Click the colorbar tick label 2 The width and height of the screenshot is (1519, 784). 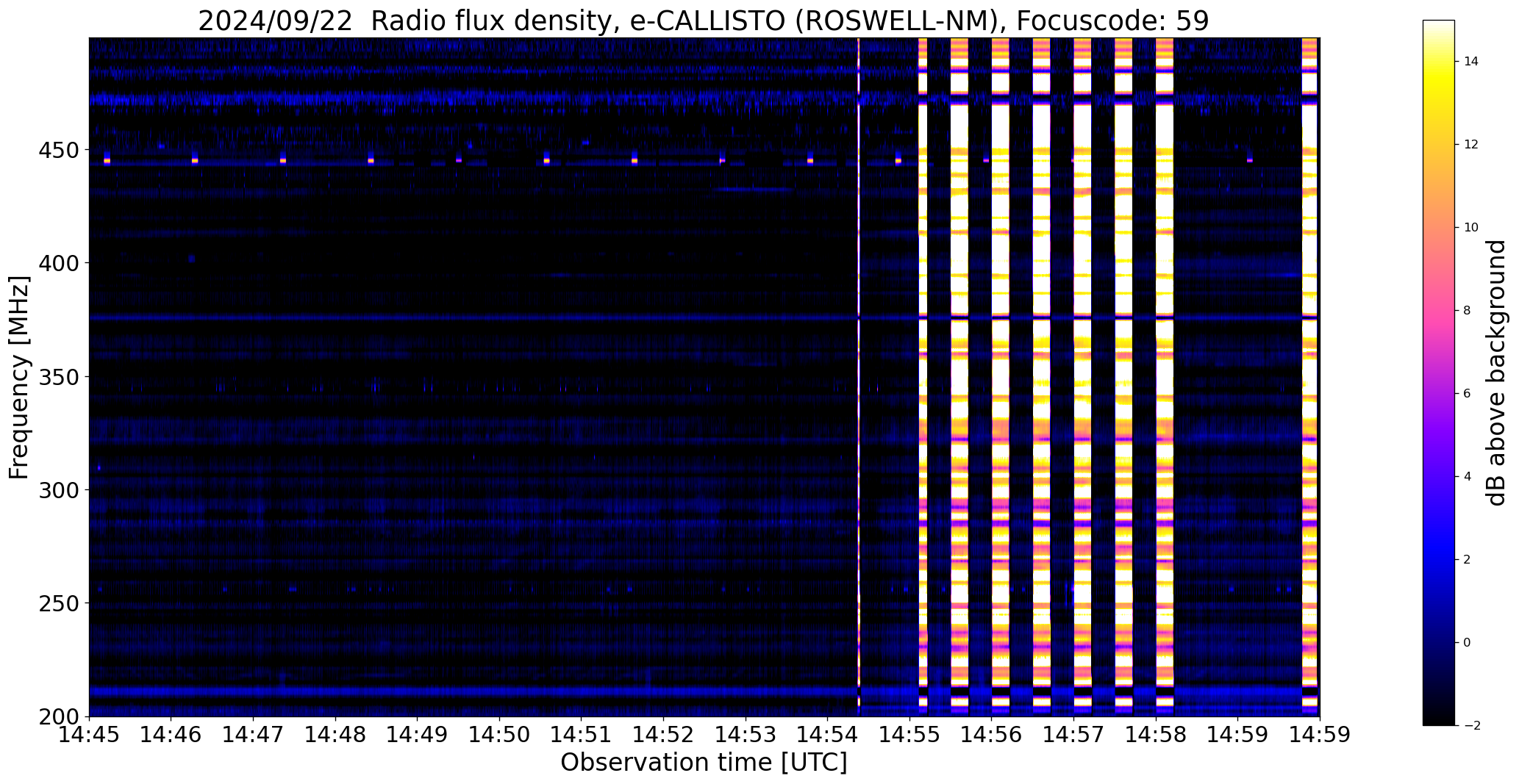pyautogui.click(x=1468, y=560)
